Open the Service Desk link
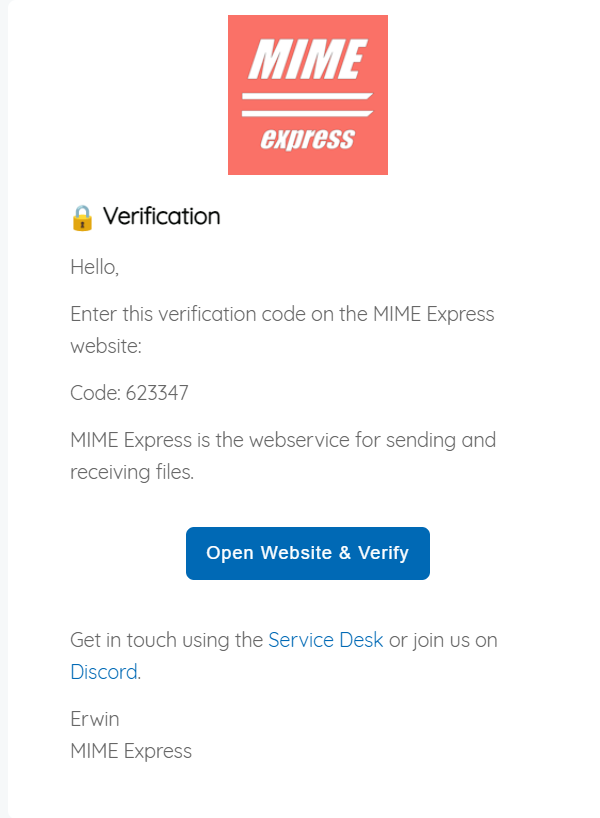Screen dimensions: 600x818 325,640
